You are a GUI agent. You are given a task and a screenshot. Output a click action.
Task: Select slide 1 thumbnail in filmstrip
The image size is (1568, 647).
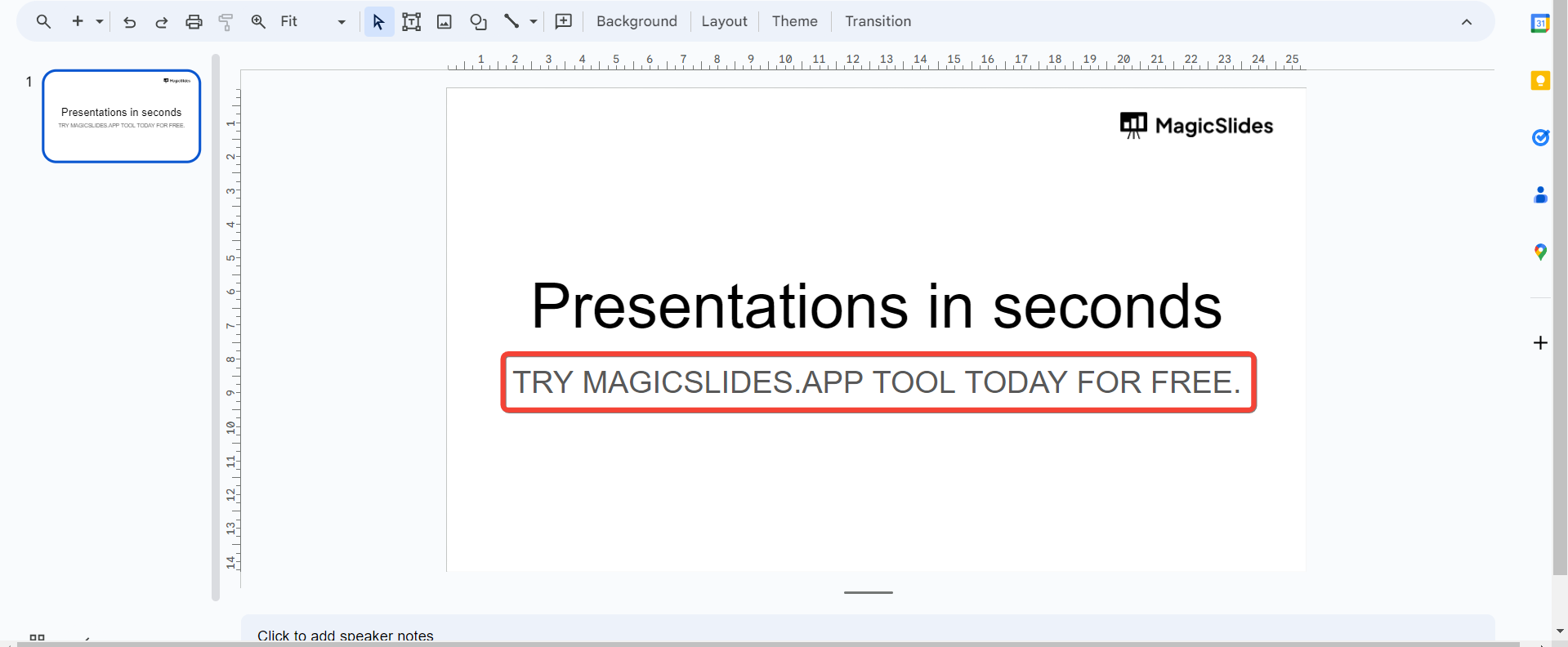click(122, 116)
